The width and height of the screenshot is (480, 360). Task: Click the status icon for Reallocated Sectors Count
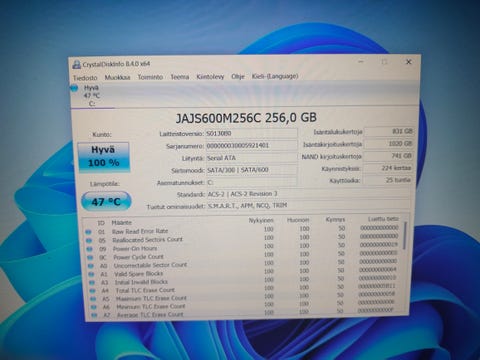pyautogui.click(x=89, y=240)
